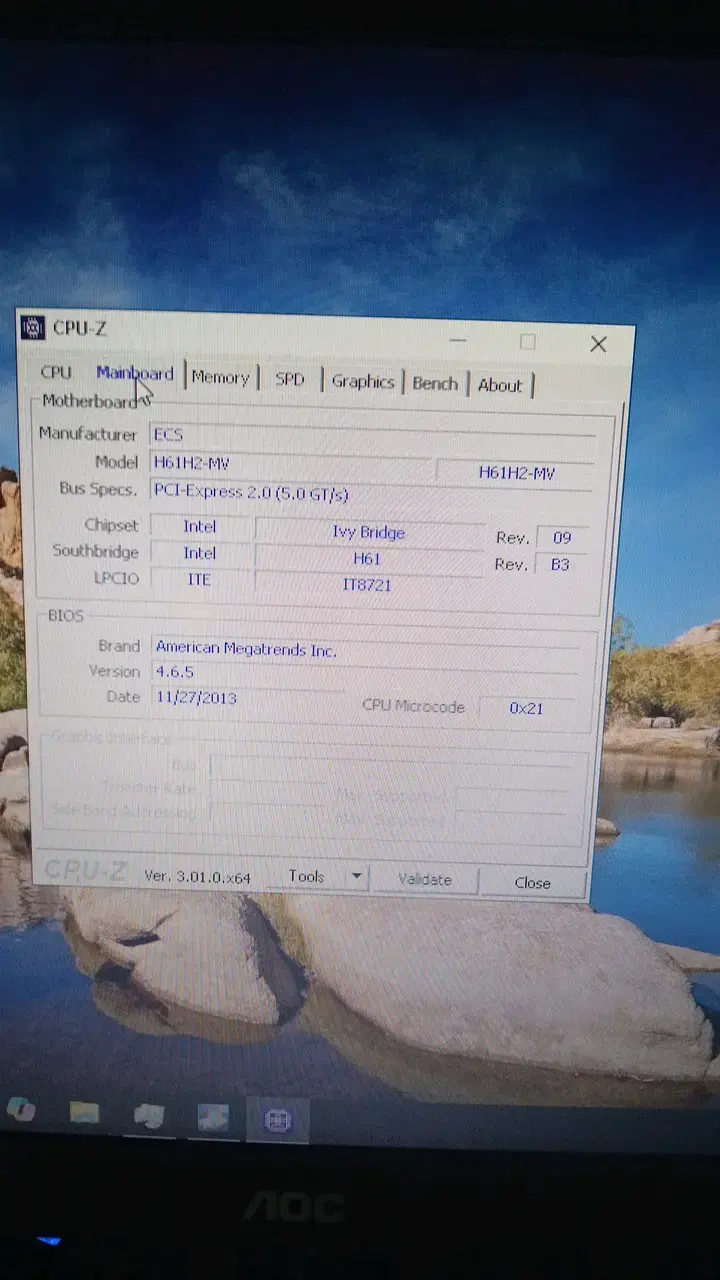This screenshot has height=1280, width=720.
Task: Select the Mainboard tab
Action: [135, 373]
